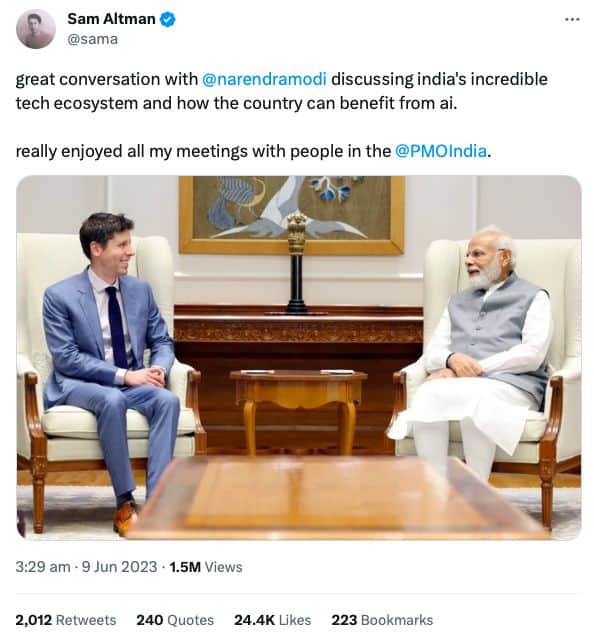The width and height of the screenshot is (594, 637).
Task: Show the 240 Quotes list
Action: click(175, 620)
